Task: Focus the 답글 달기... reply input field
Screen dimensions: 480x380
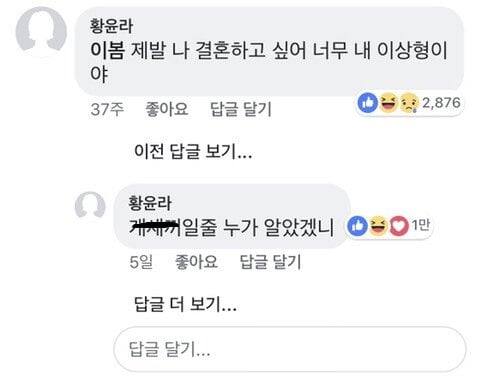Action: click(x=290, y=349)
